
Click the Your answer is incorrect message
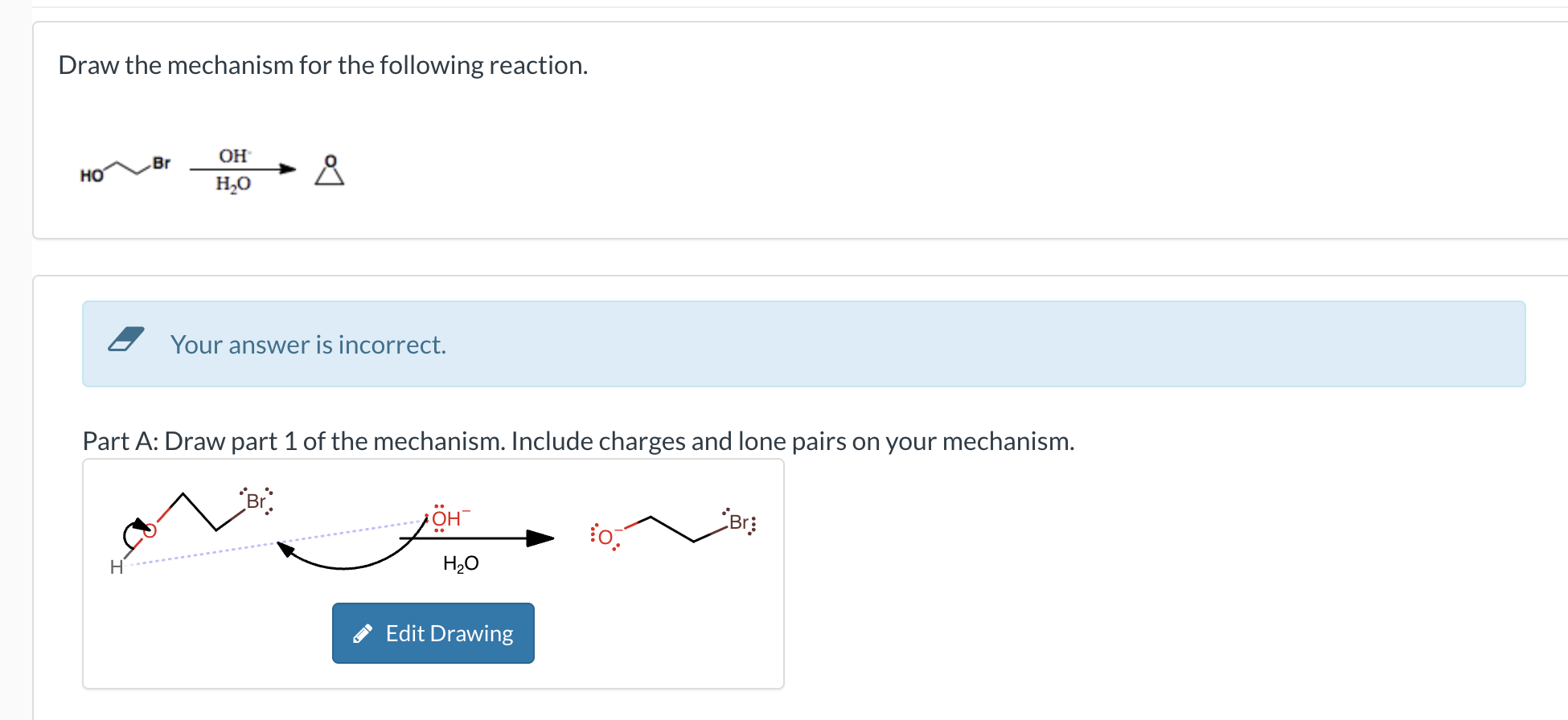(308, 344)
